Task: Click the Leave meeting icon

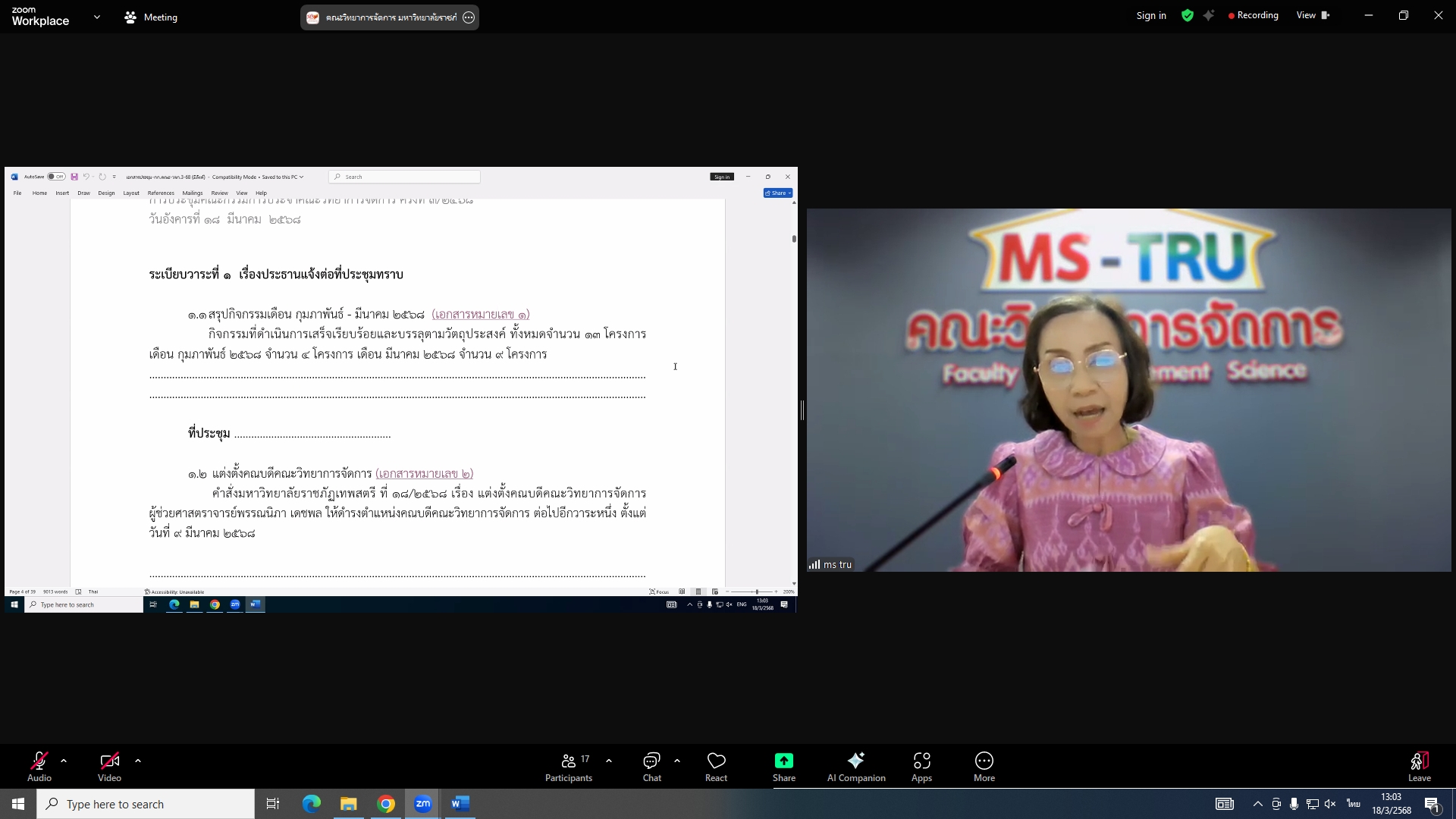Action: 1419,761
